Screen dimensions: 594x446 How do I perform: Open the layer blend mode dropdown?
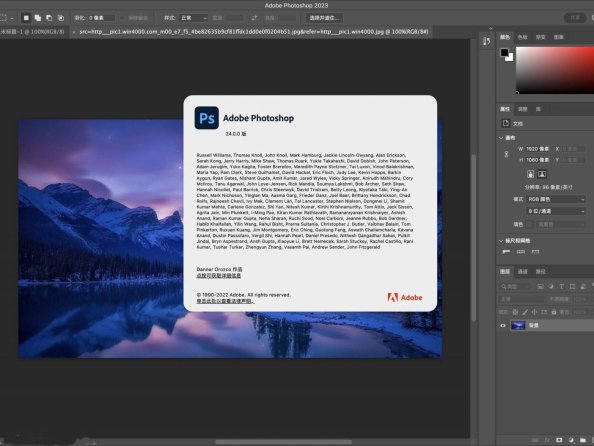(x=522, y=299)
